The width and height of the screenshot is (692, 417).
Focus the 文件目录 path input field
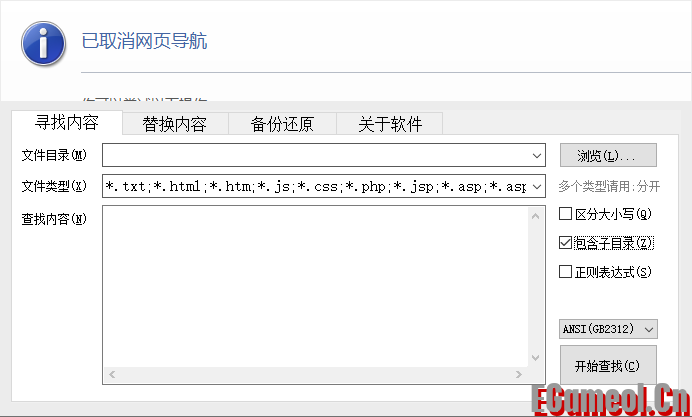pos(315,155)
